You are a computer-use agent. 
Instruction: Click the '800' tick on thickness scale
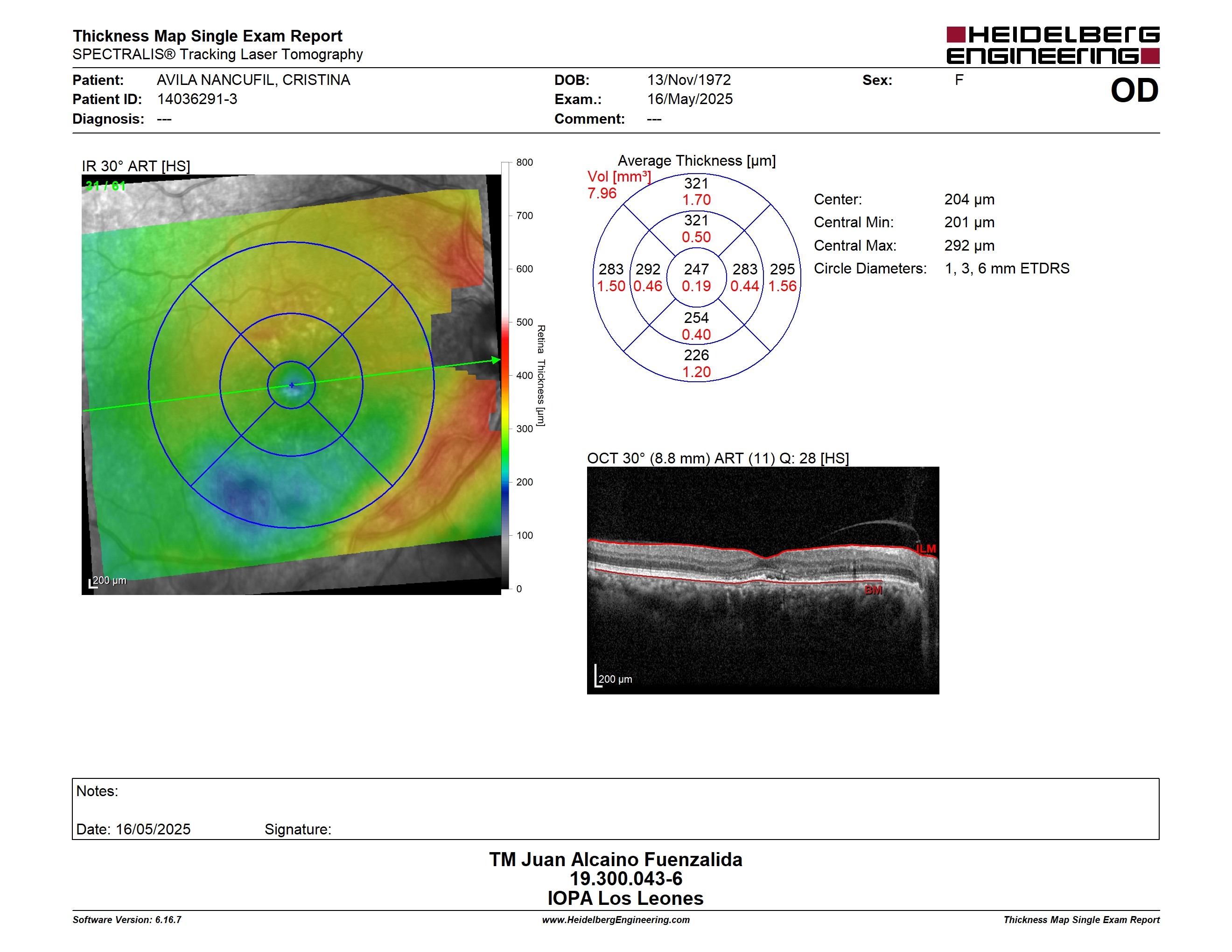pos(524,162)
